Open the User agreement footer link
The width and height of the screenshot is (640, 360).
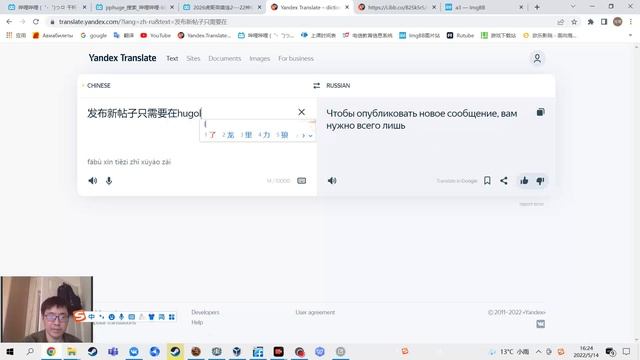click(315, 312)
